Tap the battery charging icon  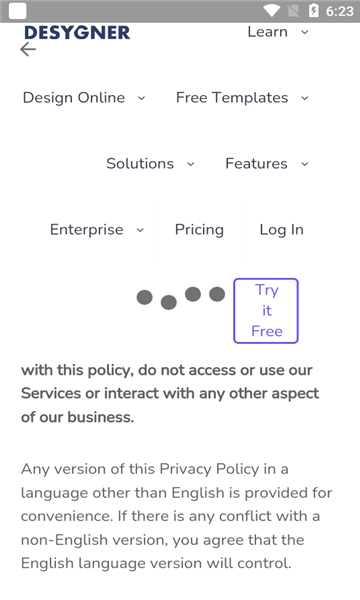tap(314, 10)
